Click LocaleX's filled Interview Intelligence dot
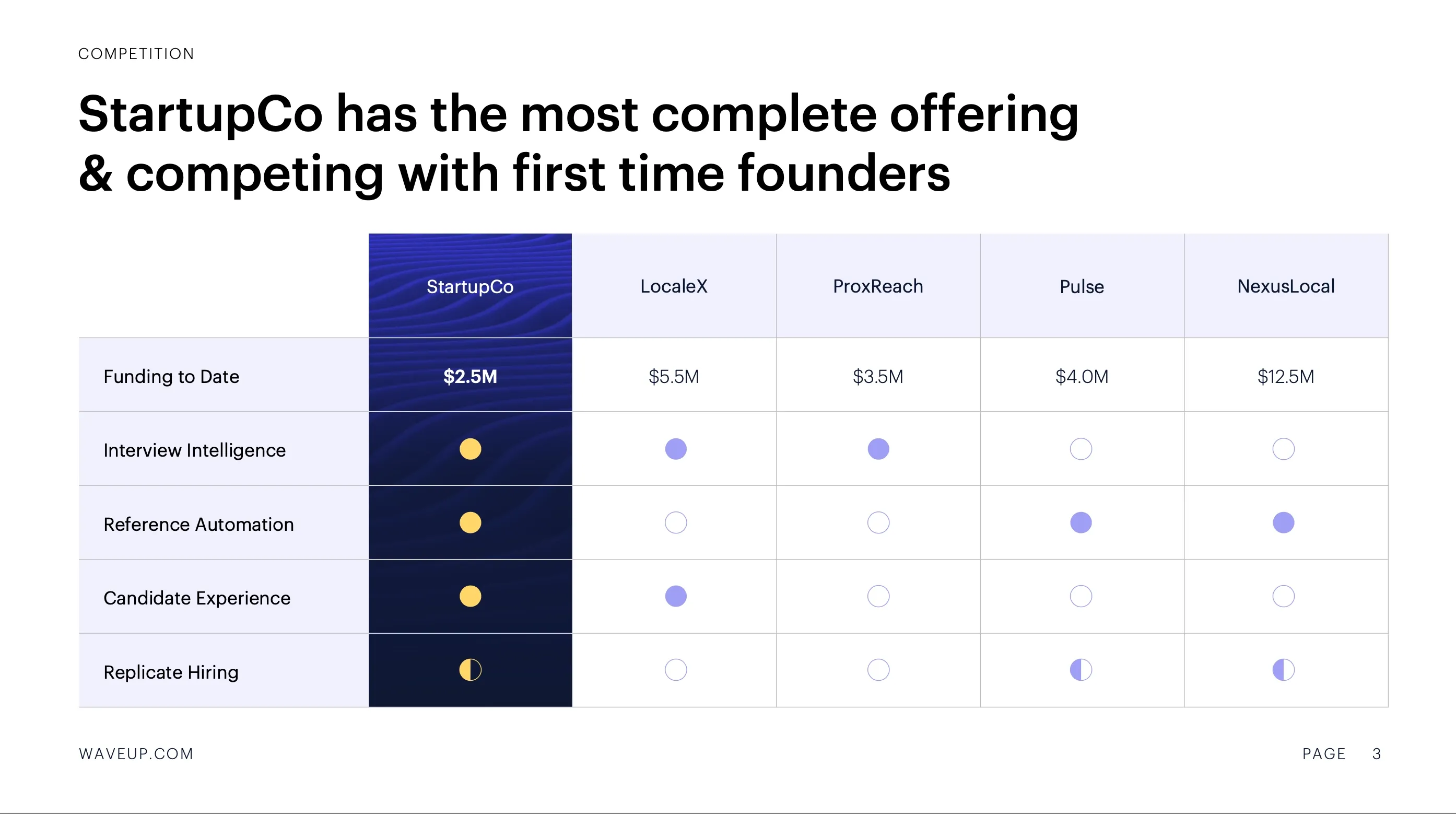 (x=675, y=449)
